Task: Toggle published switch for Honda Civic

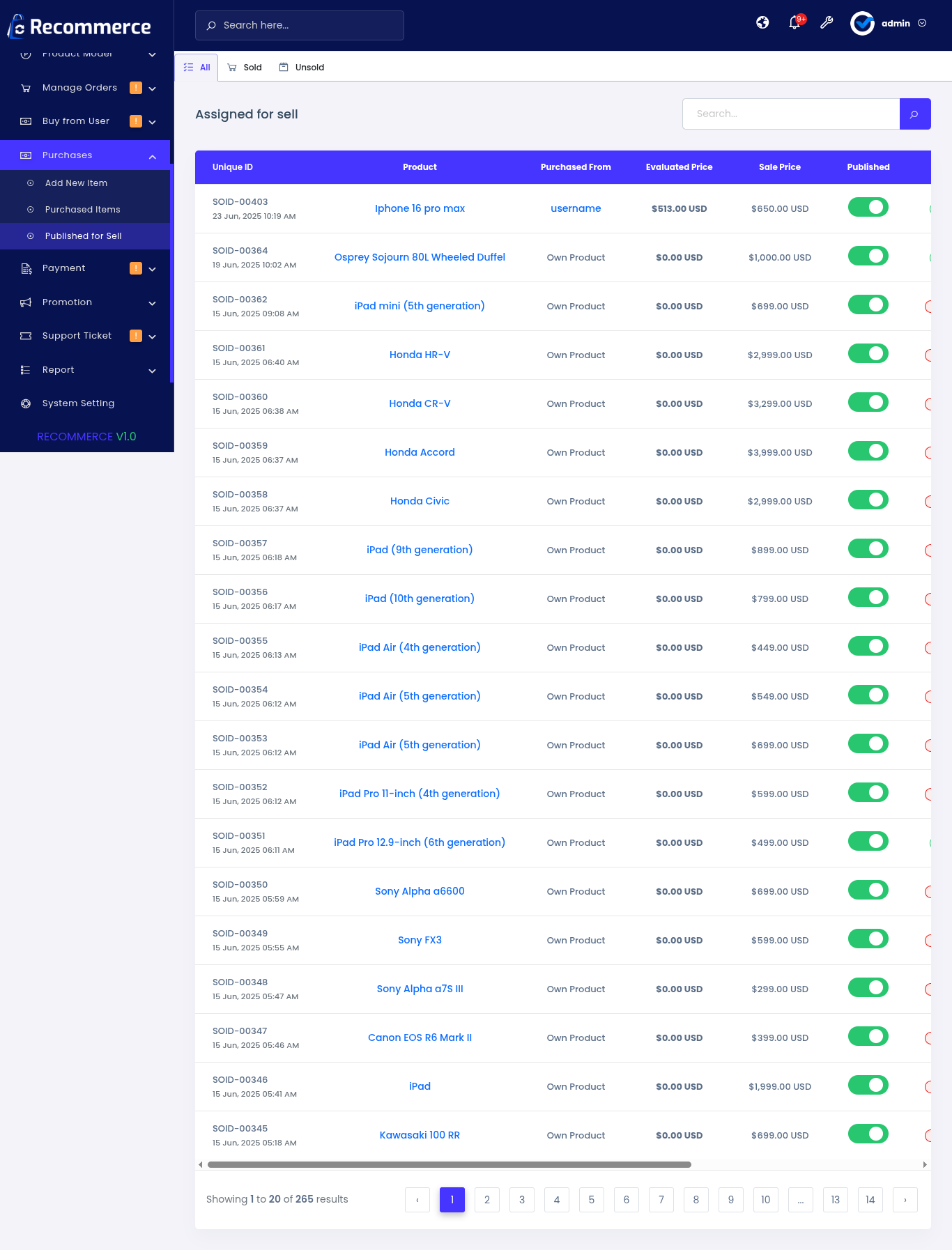Action: [868, 500]
